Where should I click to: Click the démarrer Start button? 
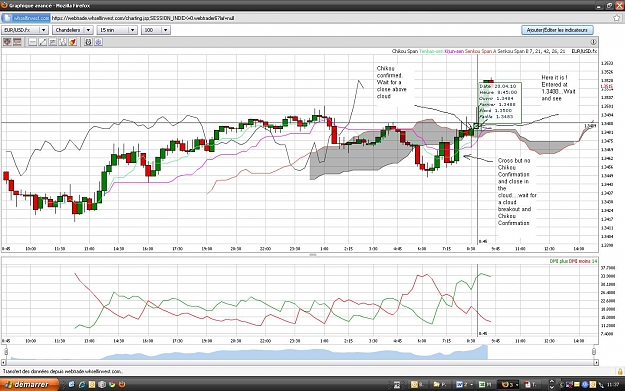click(x=29, y=384)
